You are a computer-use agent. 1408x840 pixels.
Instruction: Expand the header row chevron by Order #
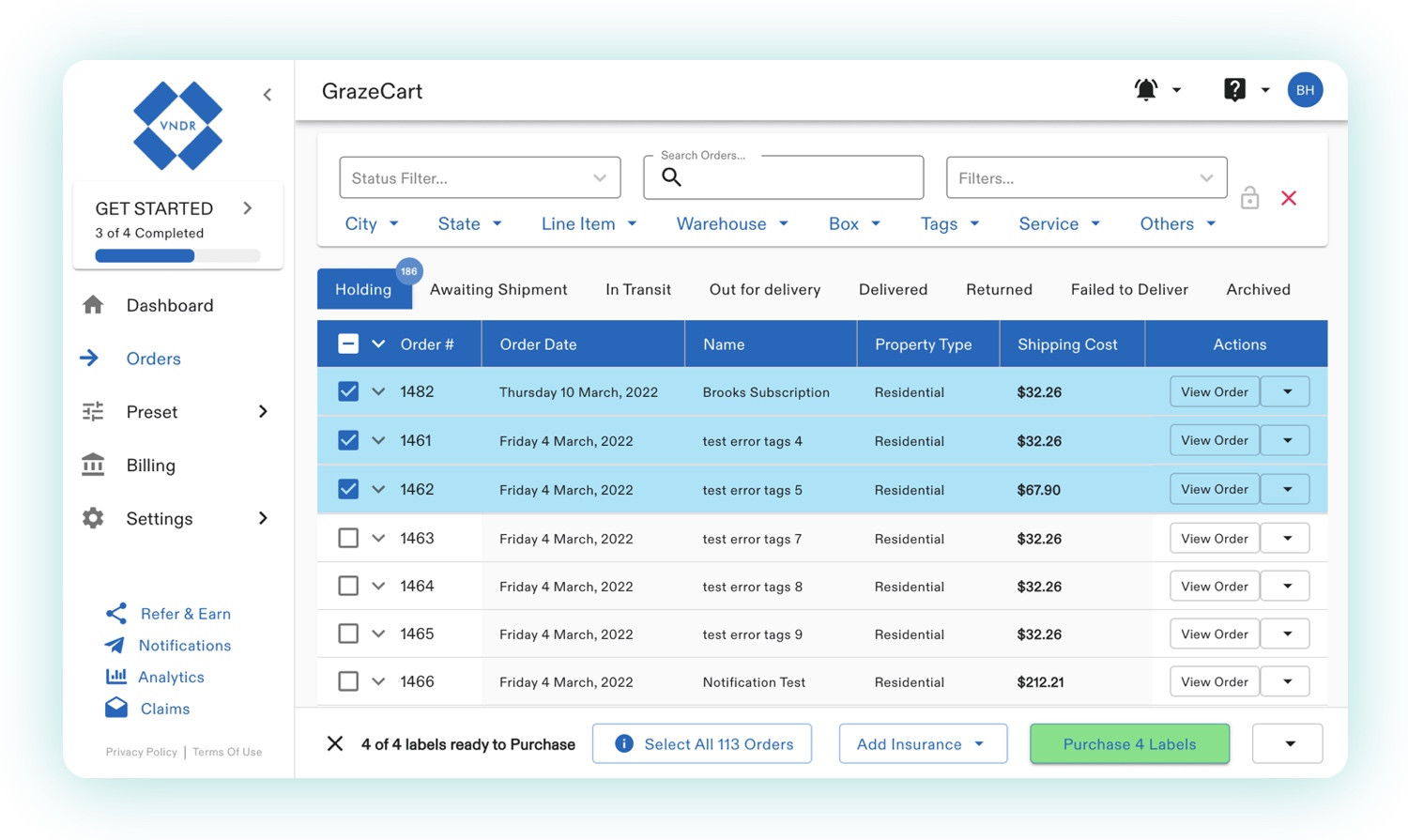coord(378,344)
